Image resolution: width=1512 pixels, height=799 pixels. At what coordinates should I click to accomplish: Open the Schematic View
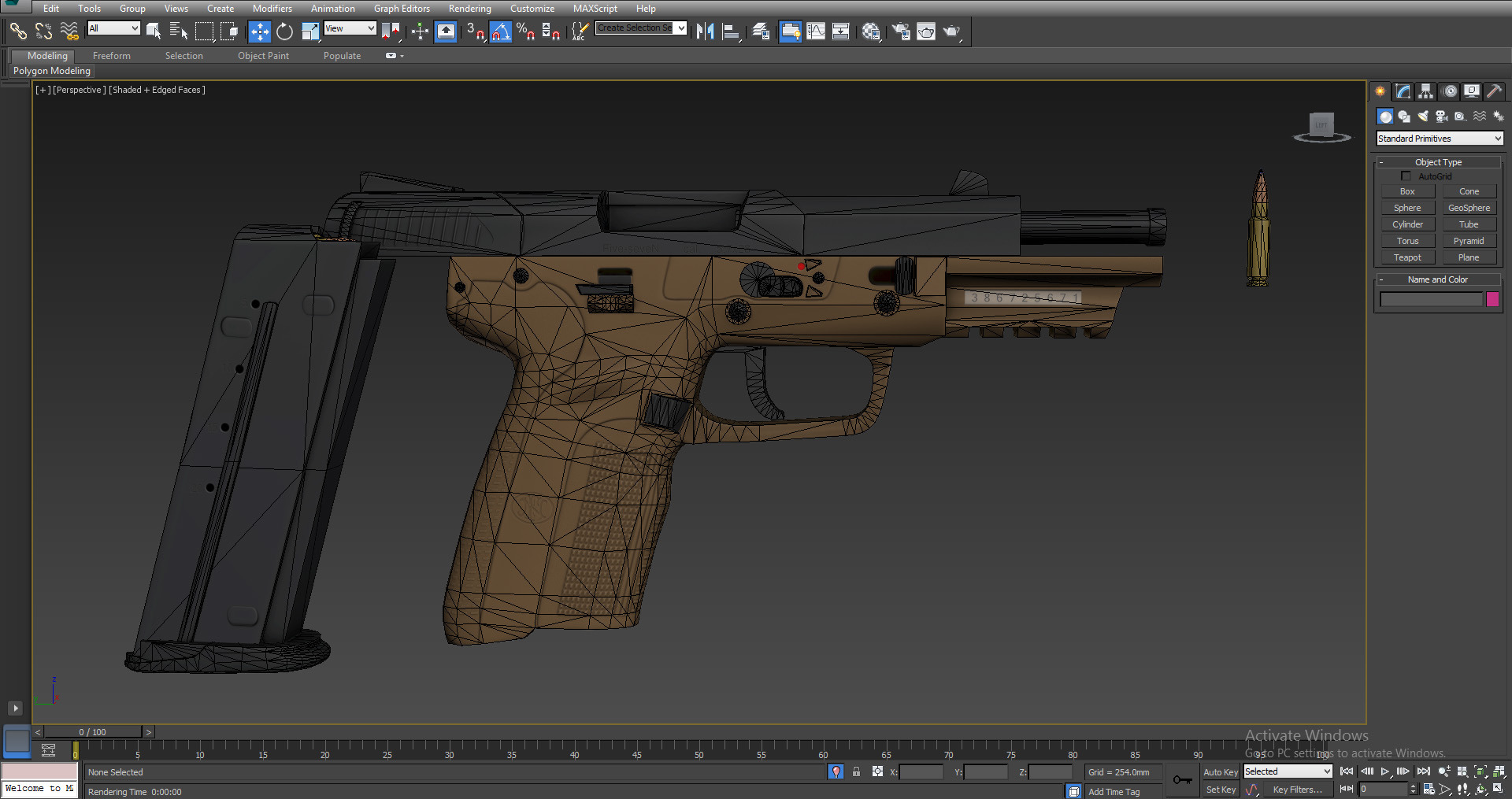840,31
